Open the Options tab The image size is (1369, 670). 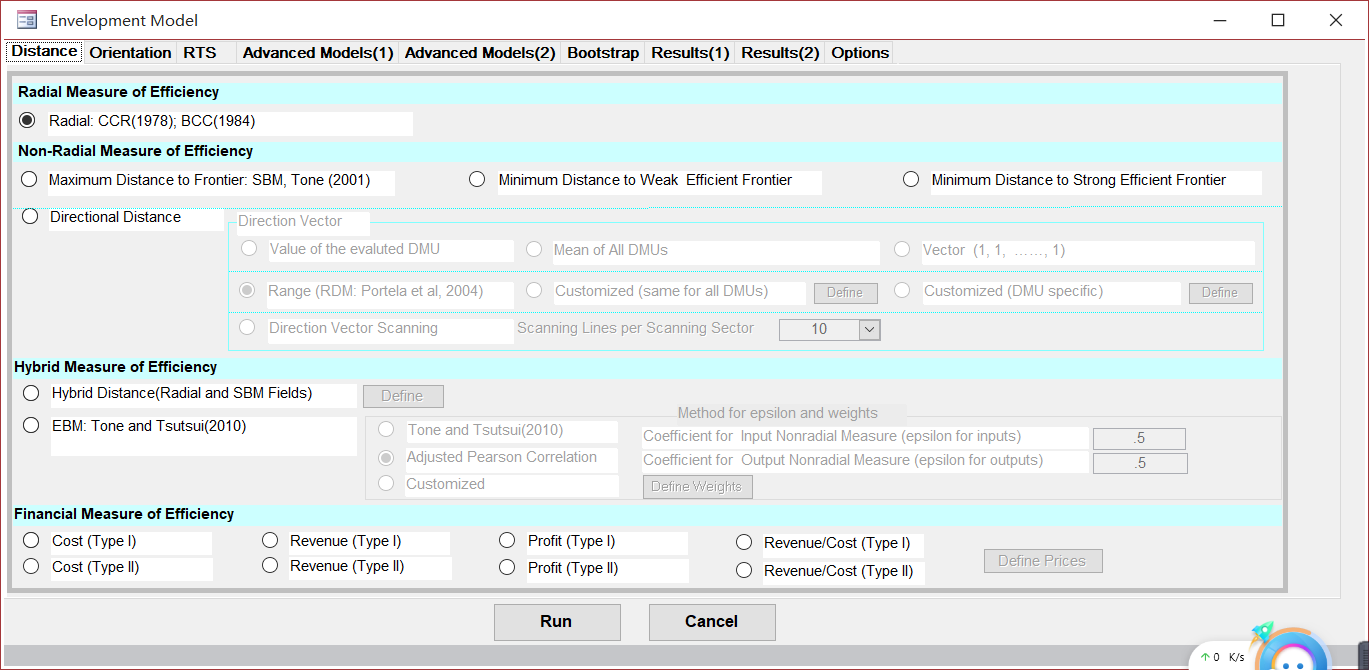pos(859,52)
